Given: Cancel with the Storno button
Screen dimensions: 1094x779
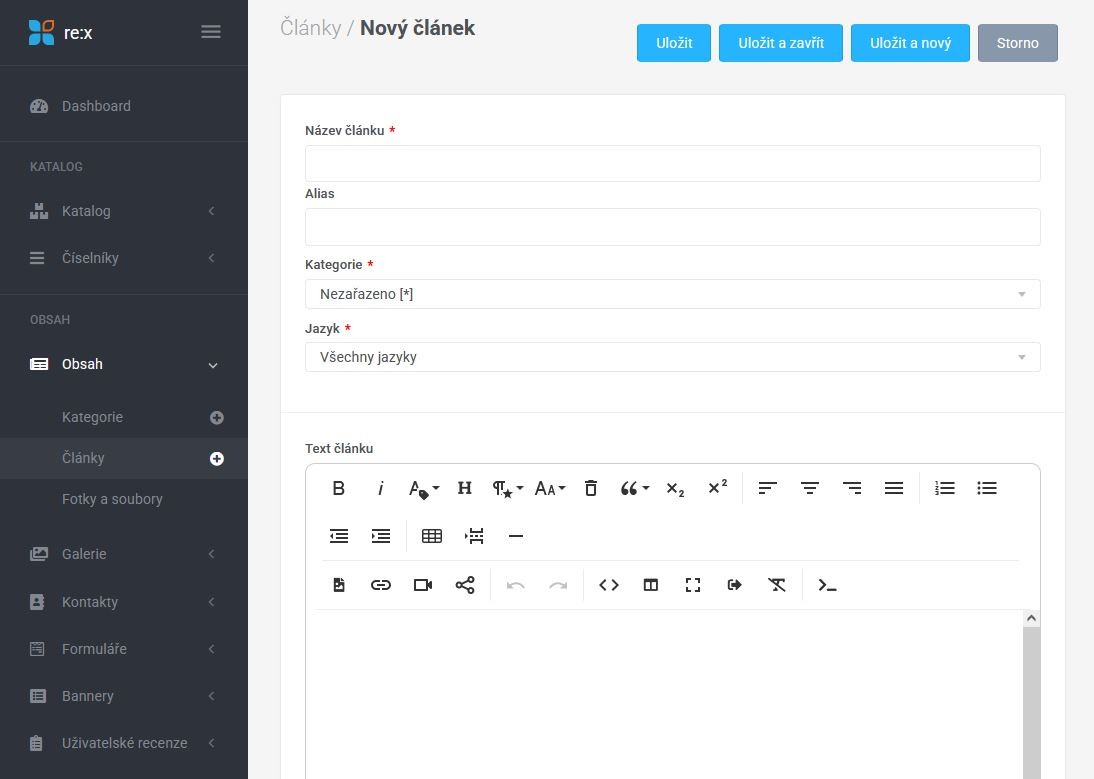Looking at the screenshot, I should [x=1017, y=43].
